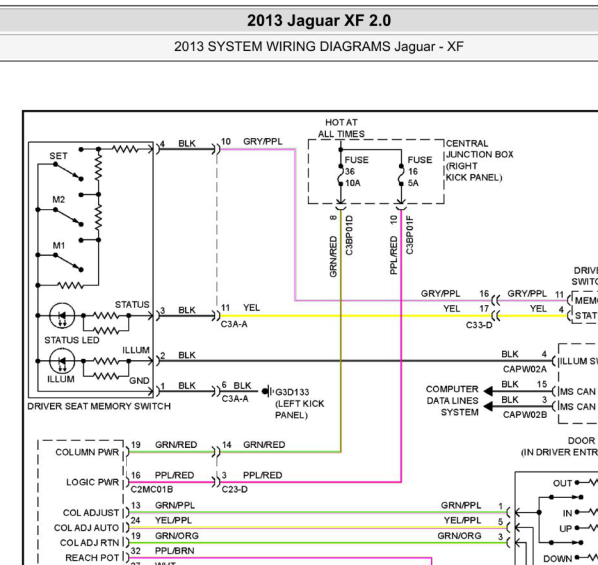
Task: Select the vertical PPL/RED wire label
Action: point(394,255)
